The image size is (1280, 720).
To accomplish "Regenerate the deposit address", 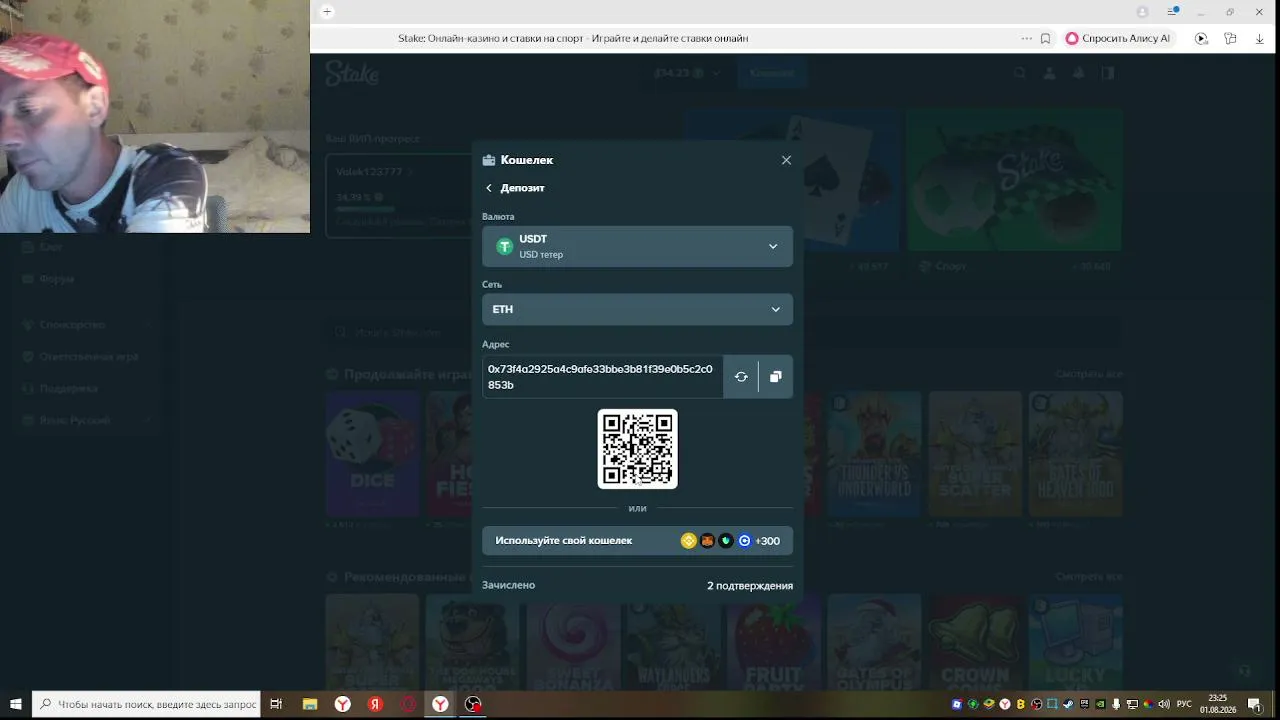I will click(x=741, y=377).
